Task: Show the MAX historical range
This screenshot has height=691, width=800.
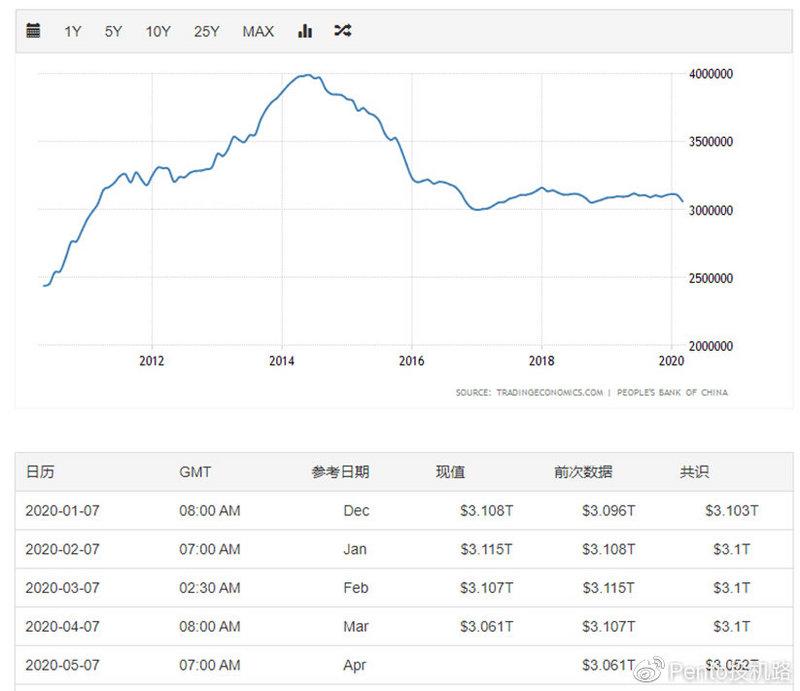Action: click(x=257, y=31)
